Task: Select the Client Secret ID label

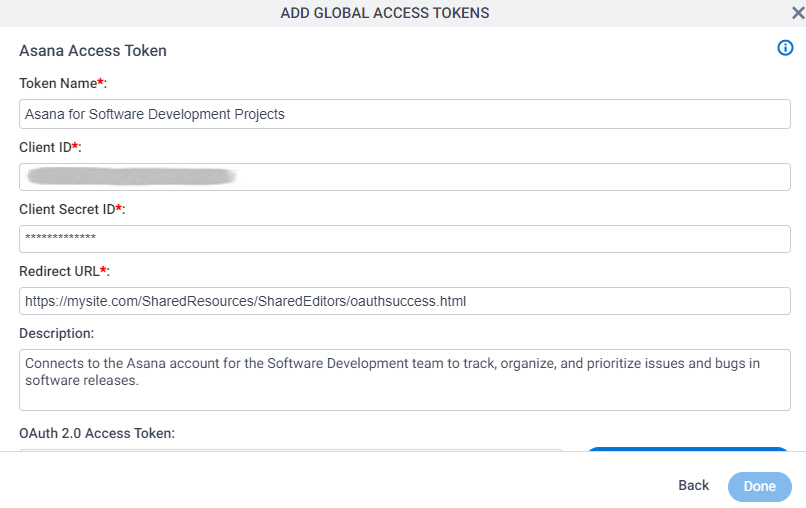Action: coord(72,209)
